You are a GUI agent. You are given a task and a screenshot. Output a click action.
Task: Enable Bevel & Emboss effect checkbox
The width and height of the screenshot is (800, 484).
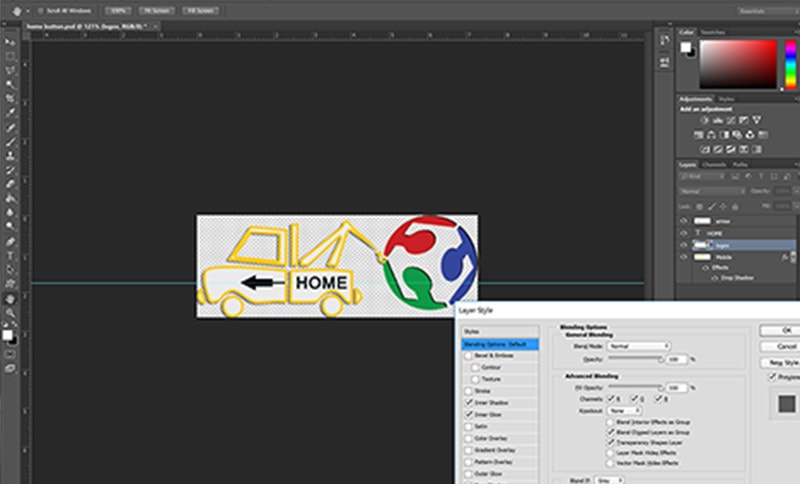click(x=468, y=355)
